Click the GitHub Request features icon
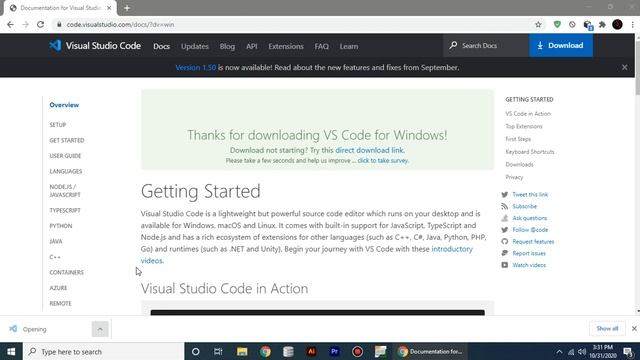This screenshot has height=360, width=640. tap(505, 242)
